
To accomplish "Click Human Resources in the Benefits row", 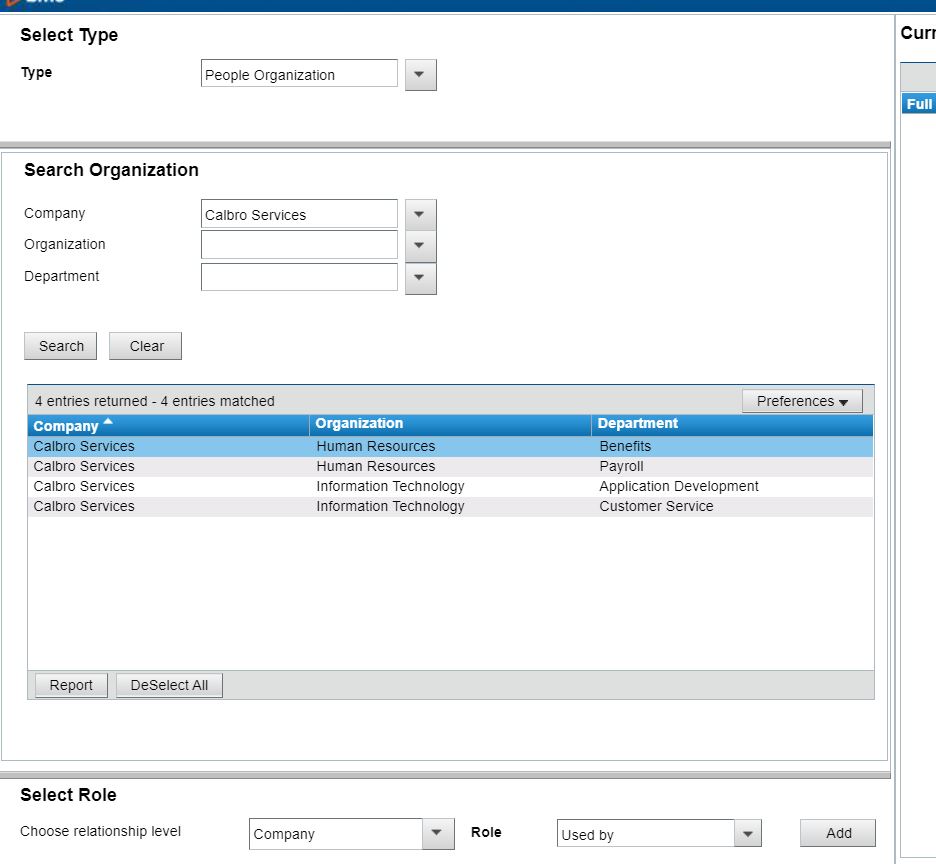I will pos(375,447).
